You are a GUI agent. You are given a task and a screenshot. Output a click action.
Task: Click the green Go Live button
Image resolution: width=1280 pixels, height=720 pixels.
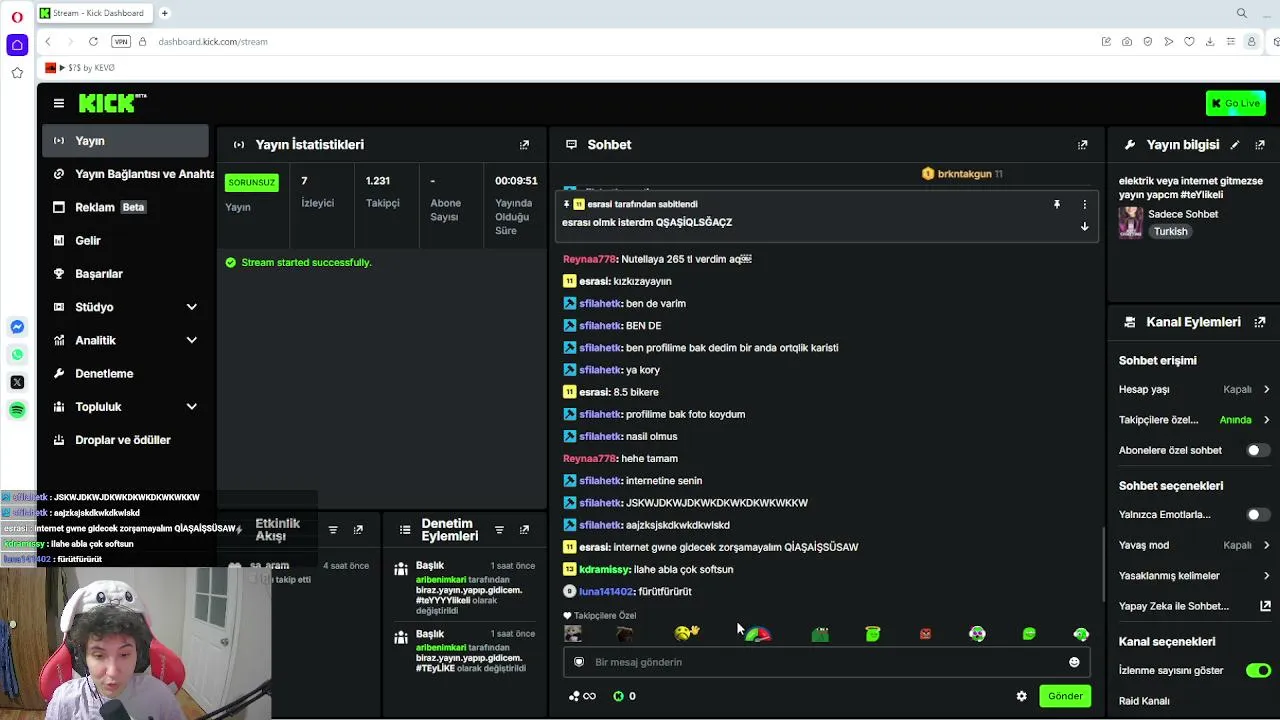tap(1235, 103)
